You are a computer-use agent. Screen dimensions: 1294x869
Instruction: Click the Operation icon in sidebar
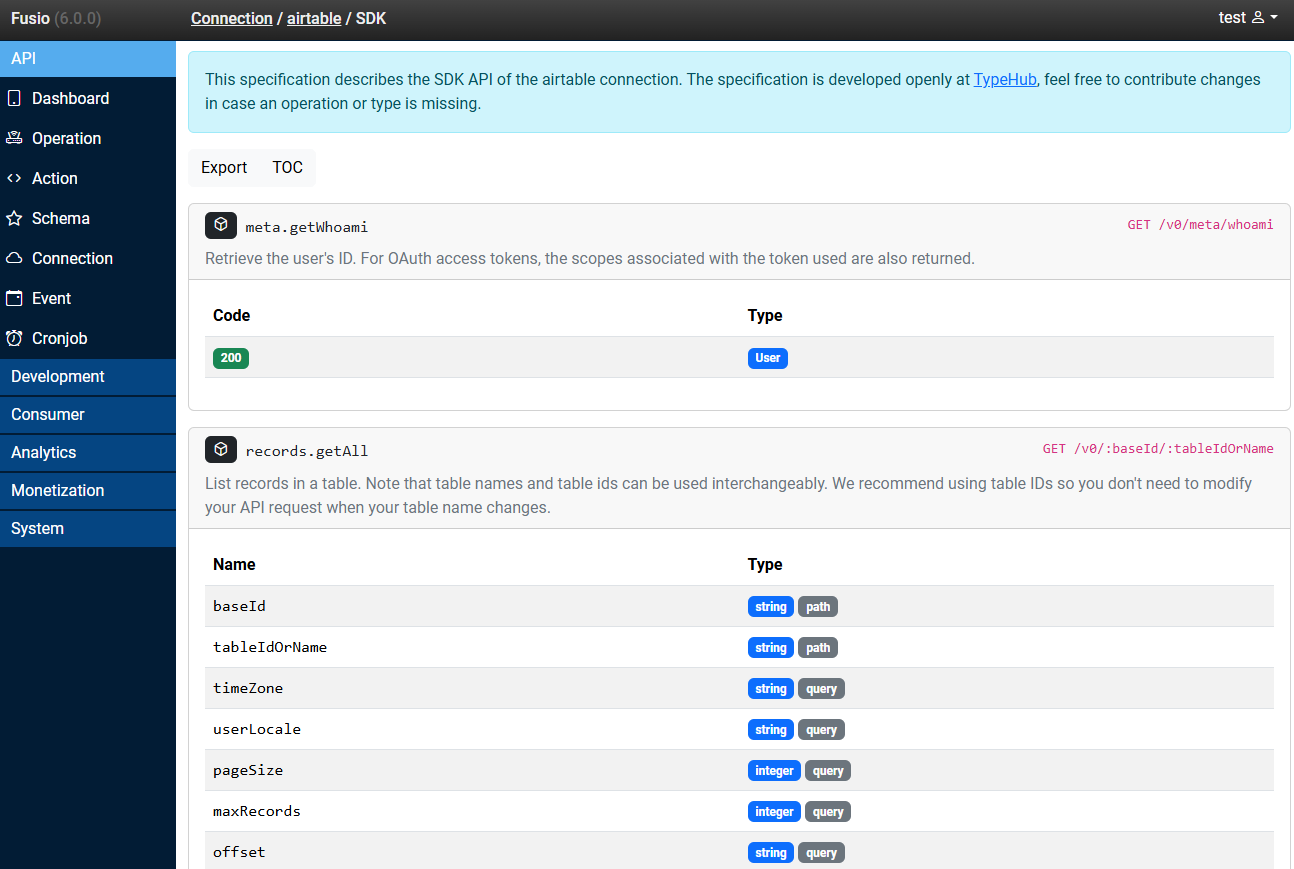(14, 138)
